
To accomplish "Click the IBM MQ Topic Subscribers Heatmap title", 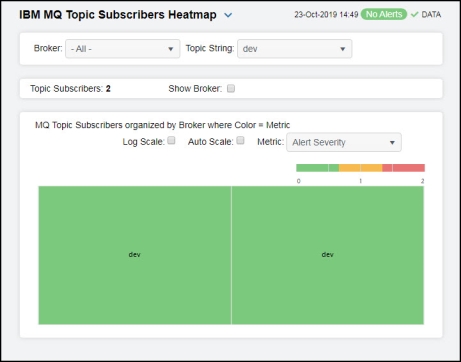I will (118, 15).
